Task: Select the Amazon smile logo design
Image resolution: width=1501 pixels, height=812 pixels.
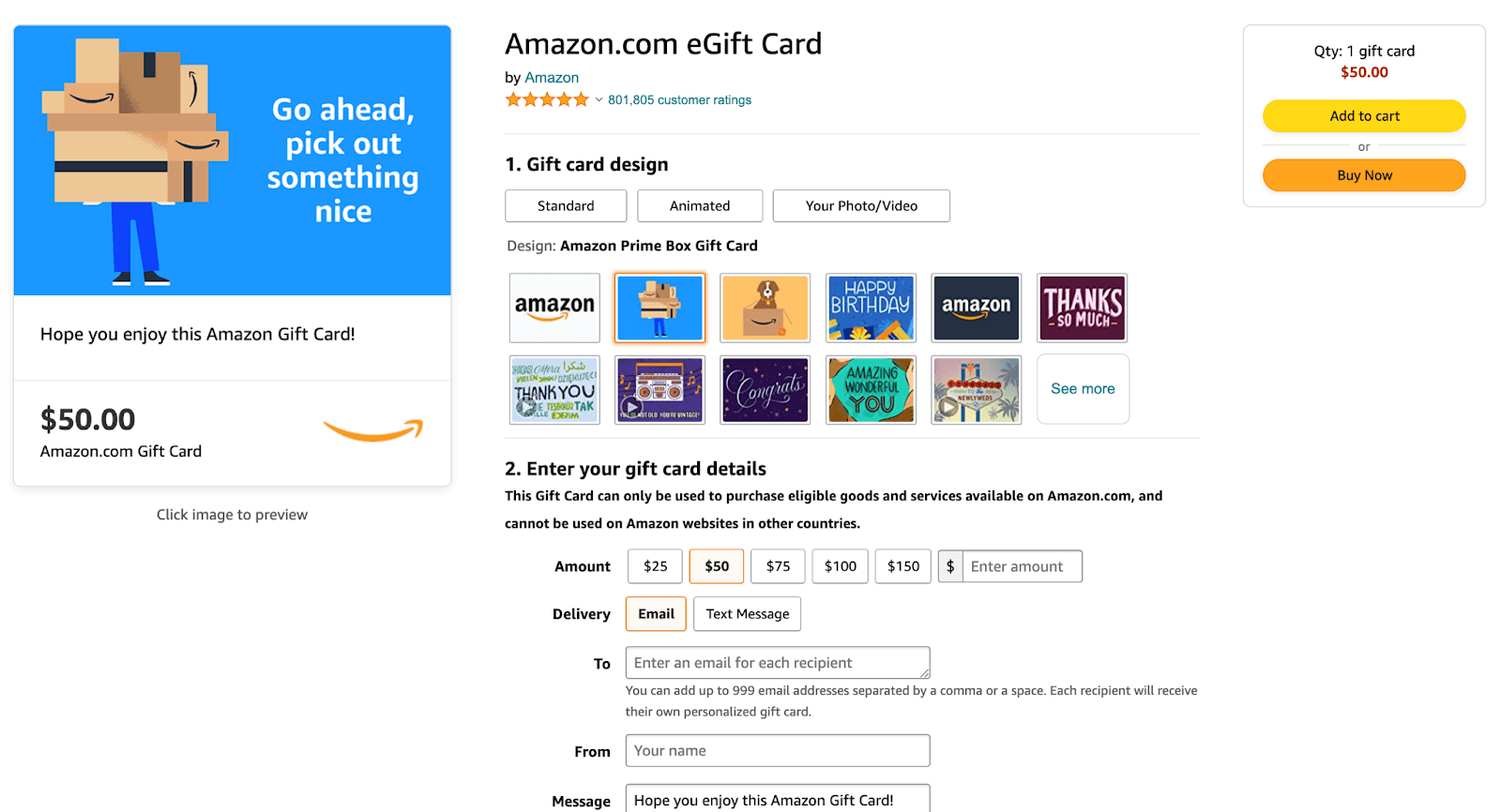Action: coord(553,308)
